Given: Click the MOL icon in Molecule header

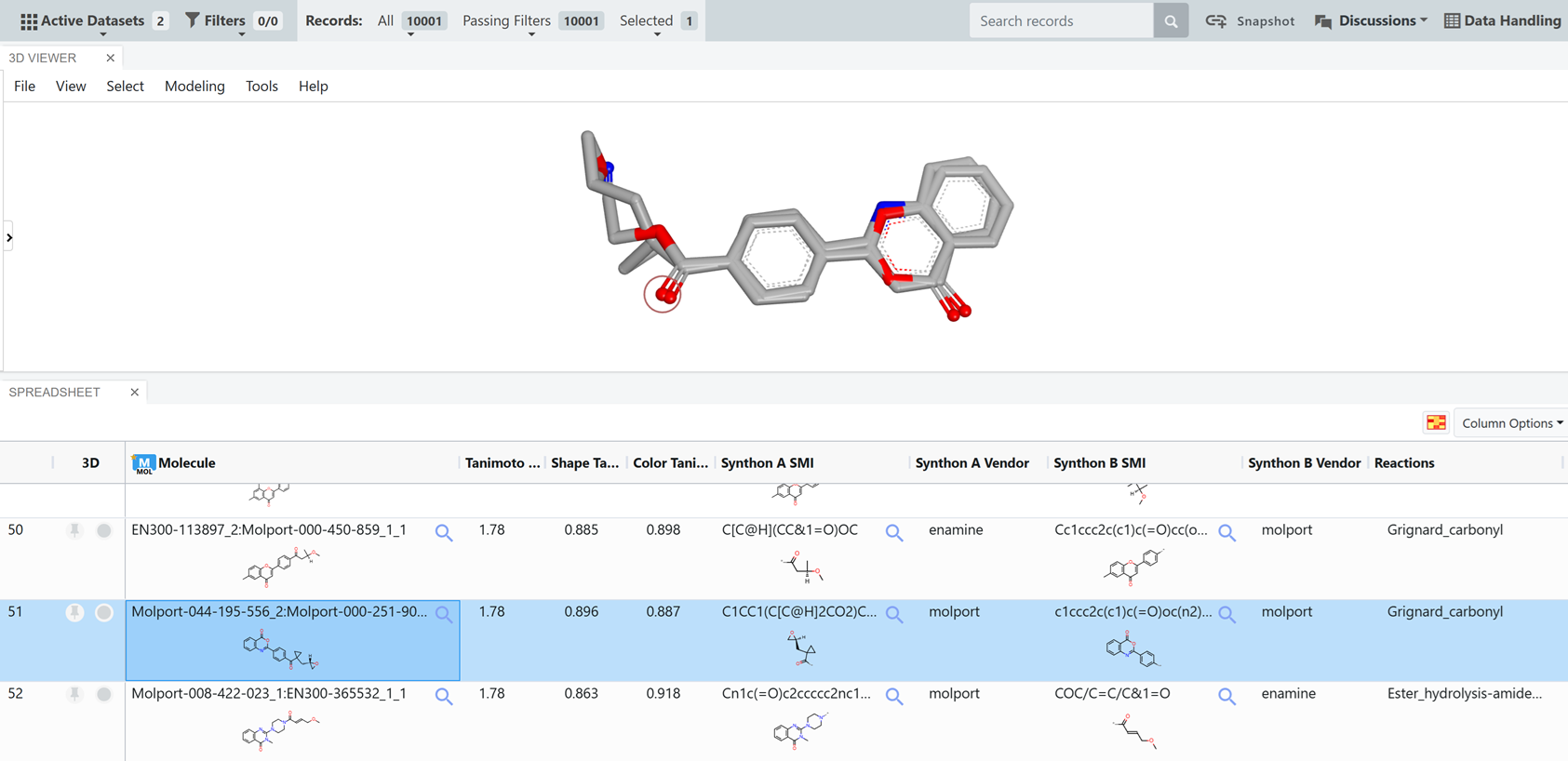Looking at the screenshot, I should (143, 463).
